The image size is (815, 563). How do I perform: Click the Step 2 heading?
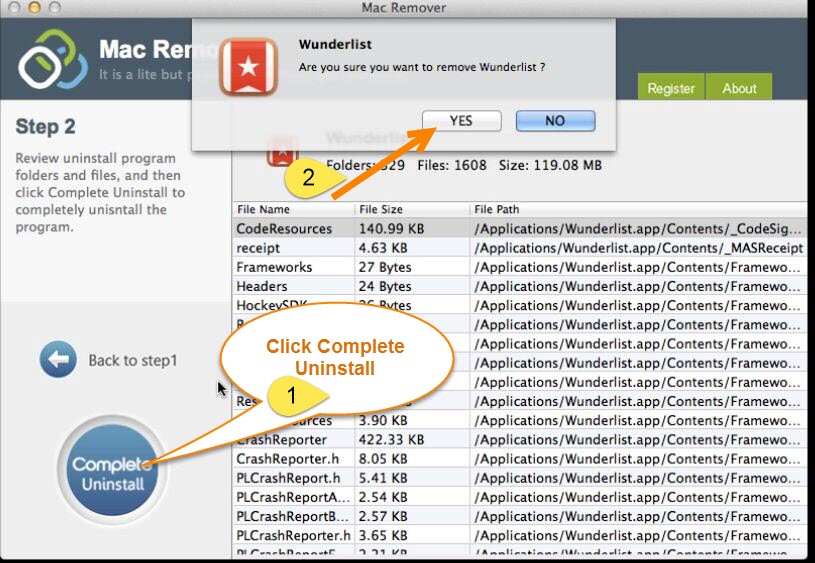(45, 126)
